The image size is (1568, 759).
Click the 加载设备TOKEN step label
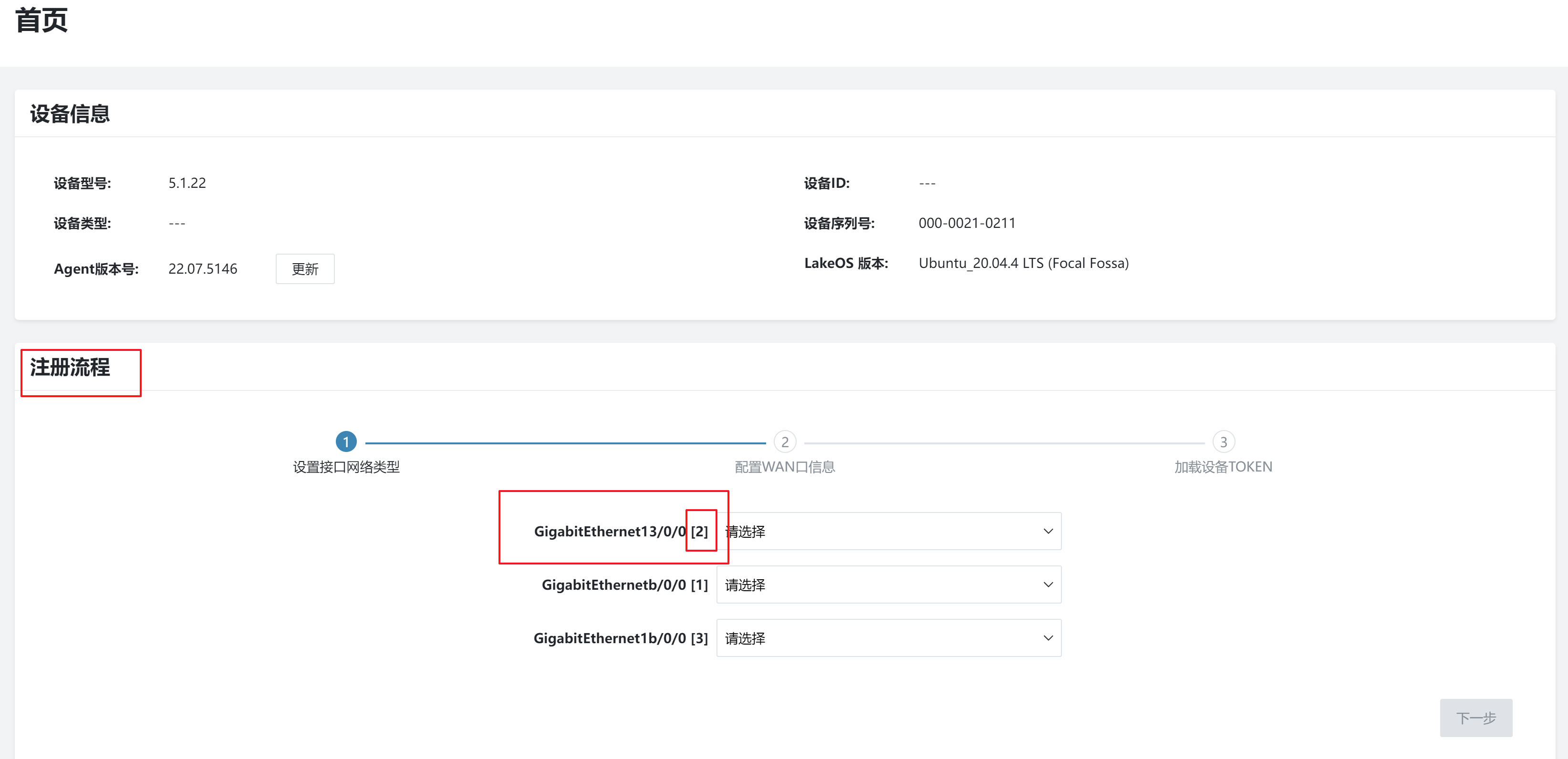(1224, 467)
